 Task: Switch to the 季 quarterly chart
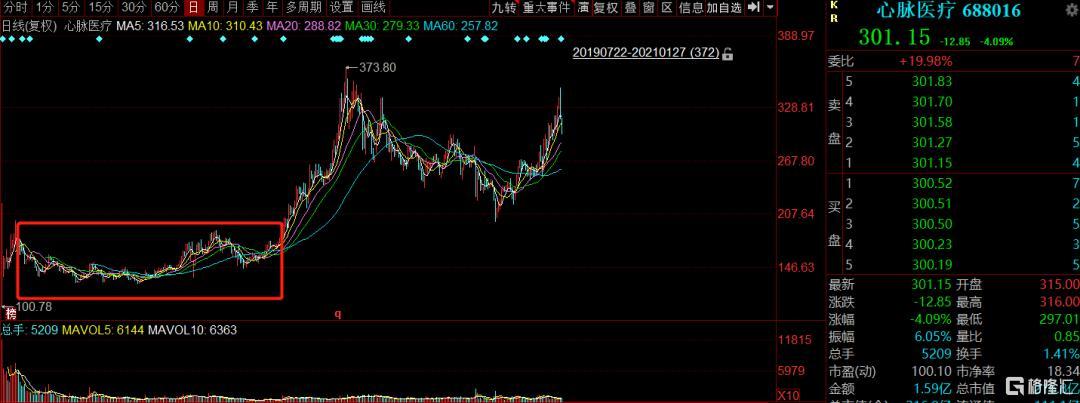(x=253, y=8)
